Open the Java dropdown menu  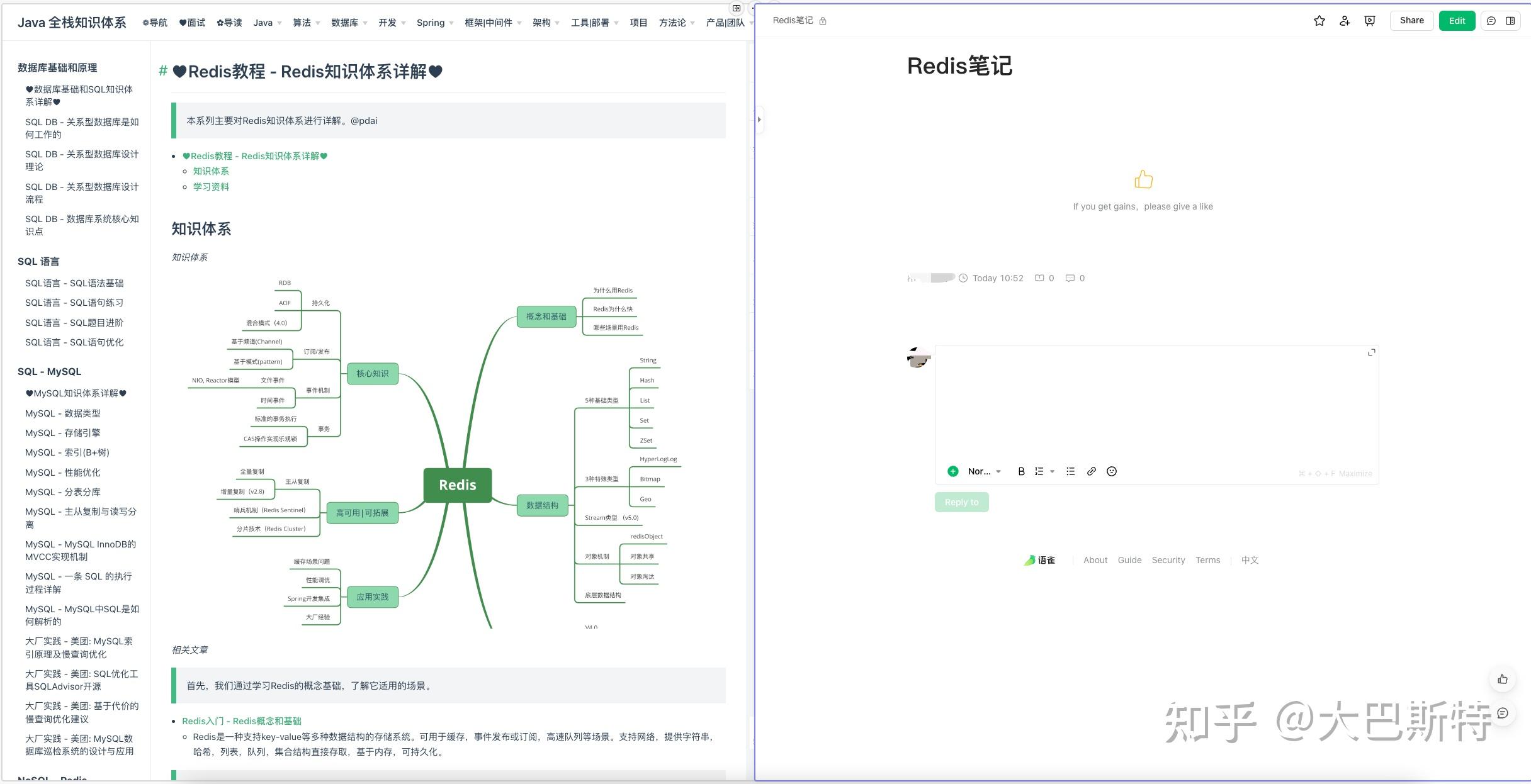click(267, 23)
